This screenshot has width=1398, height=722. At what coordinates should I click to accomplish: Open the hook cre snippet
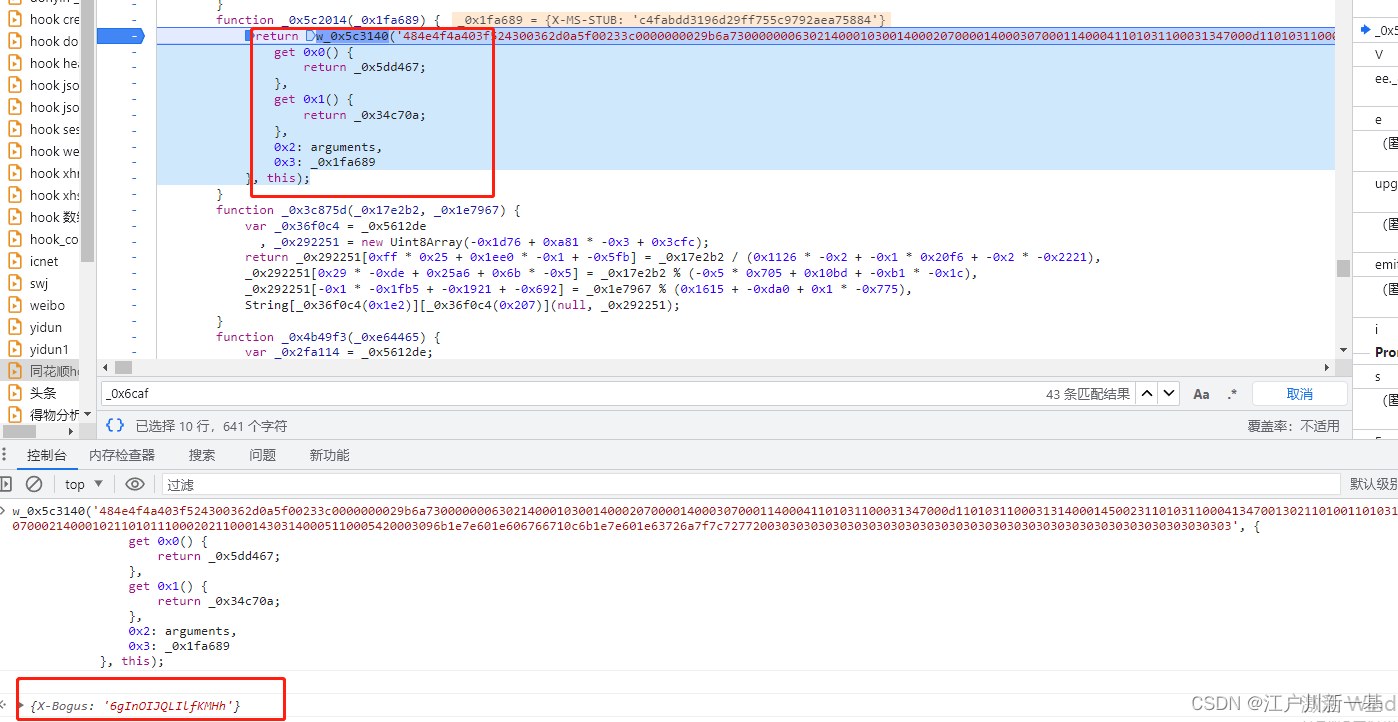coord(54,19)
